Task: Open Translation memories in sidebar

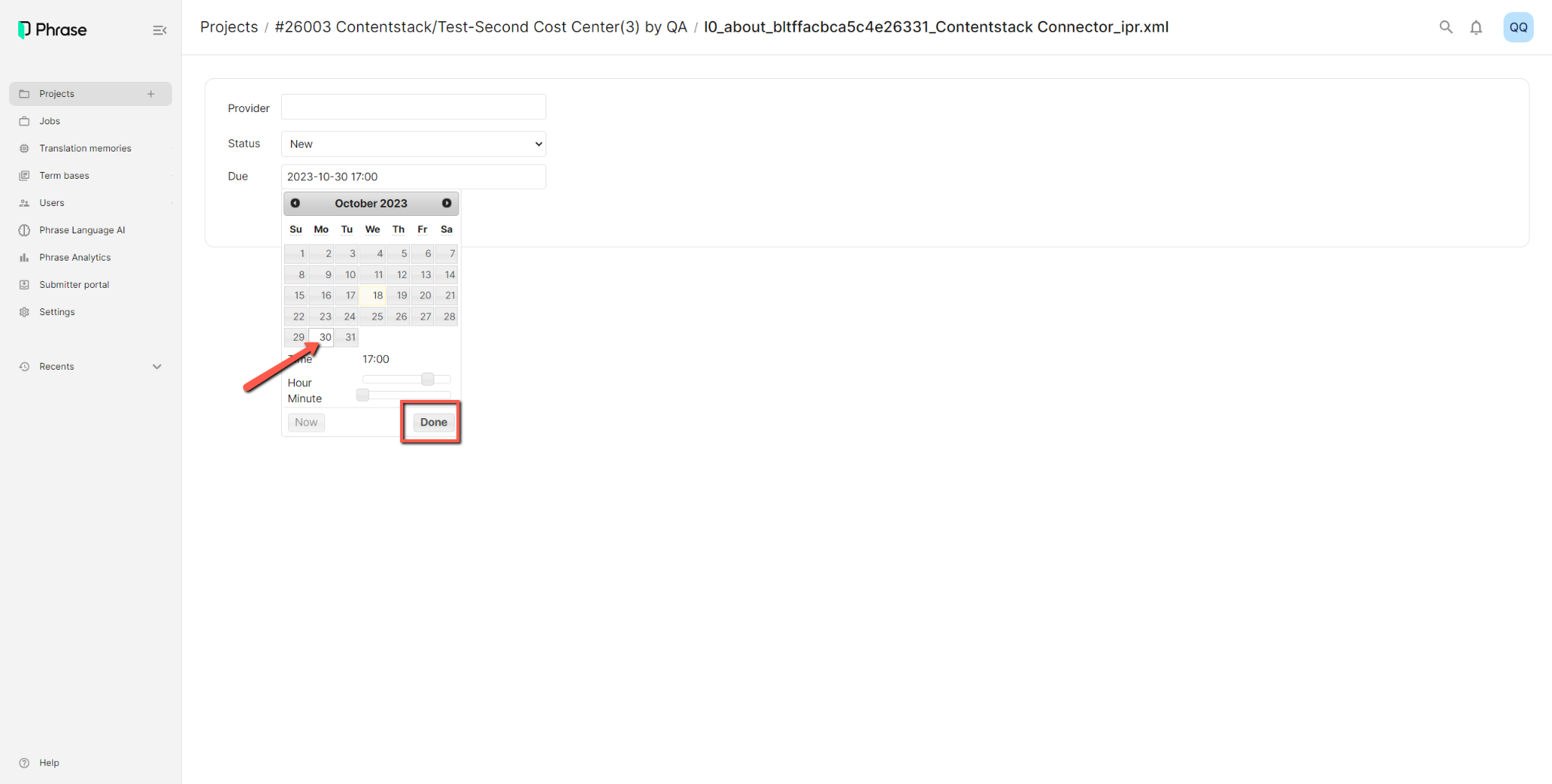Action: tap(85, 148)
